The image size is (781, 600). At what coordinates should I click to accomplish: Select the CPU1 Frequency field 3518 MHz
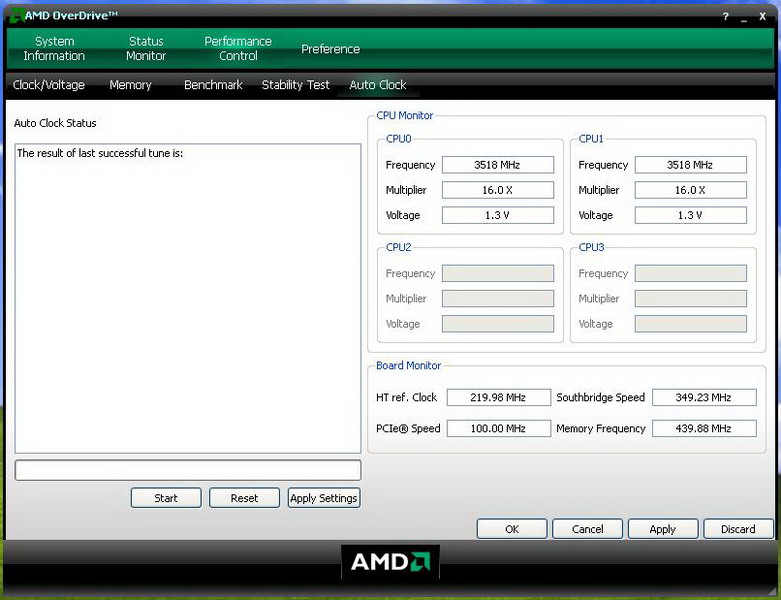click(x=690, y=165)
